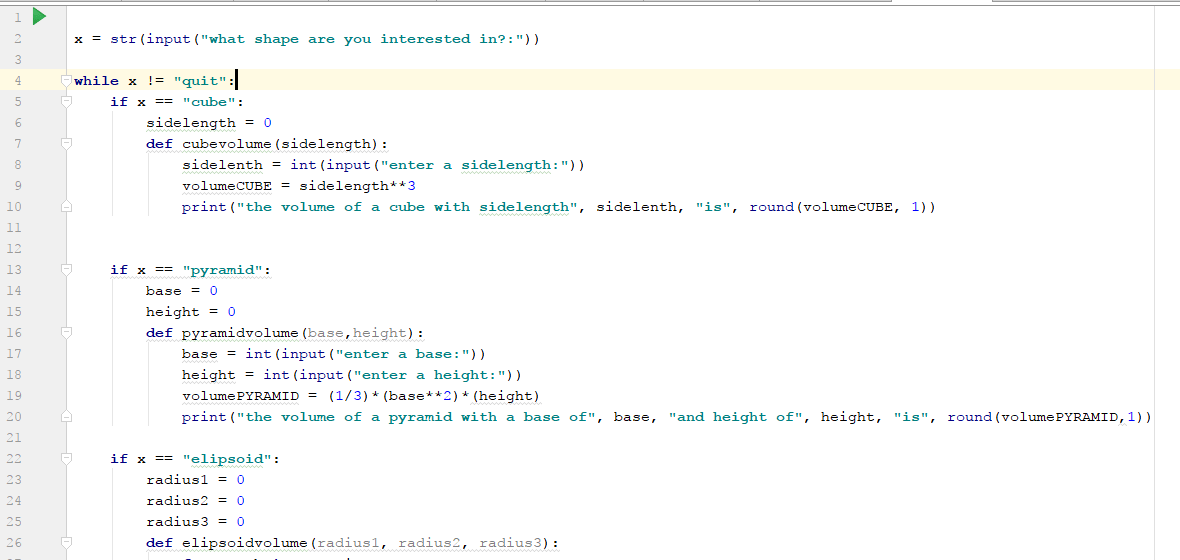
Task: Fold the 'def cubevolume' function
Action: [67, 142]
